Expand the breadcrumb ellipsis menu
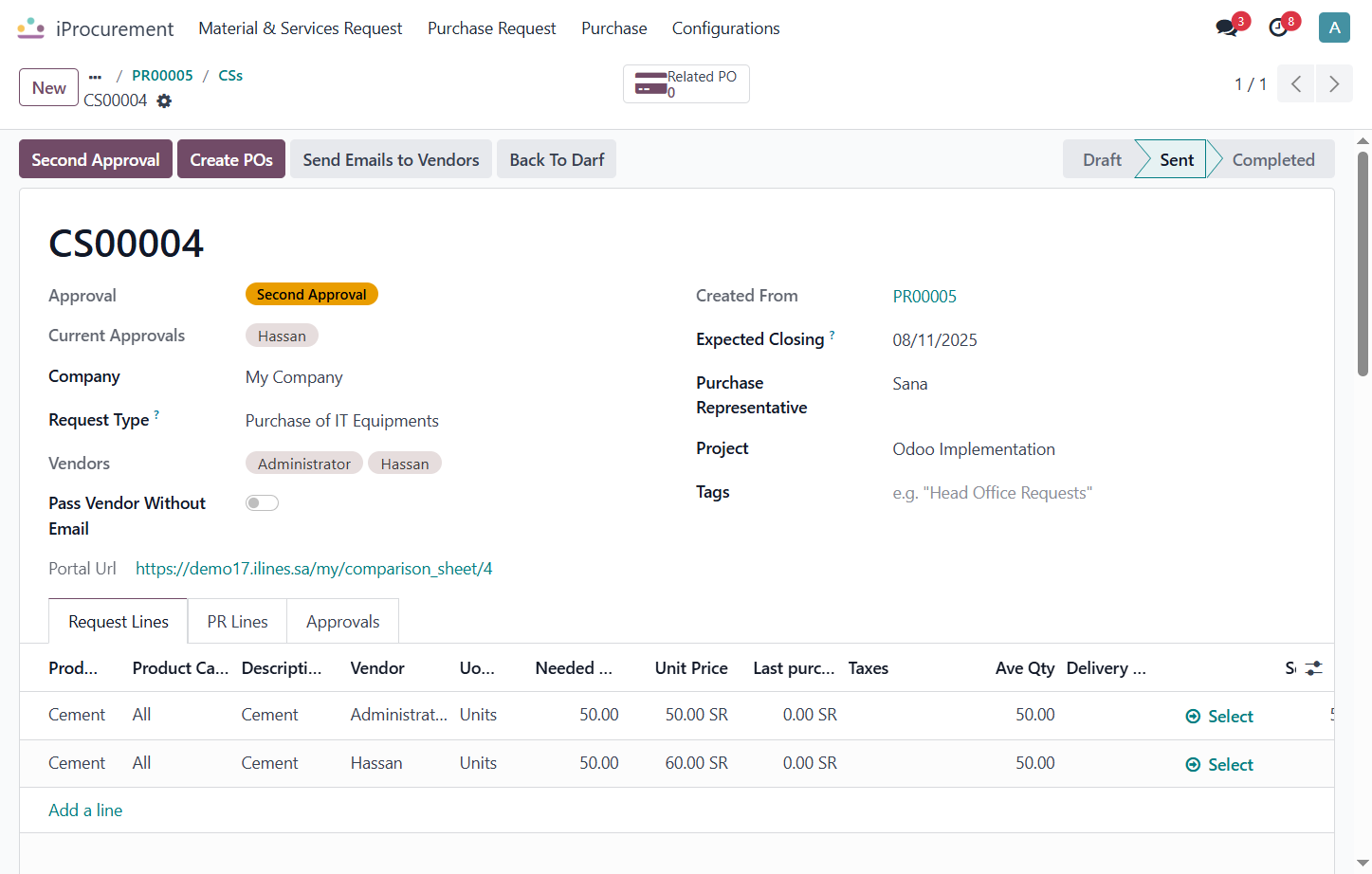The image size is (1372, 874). click(95, 76)
